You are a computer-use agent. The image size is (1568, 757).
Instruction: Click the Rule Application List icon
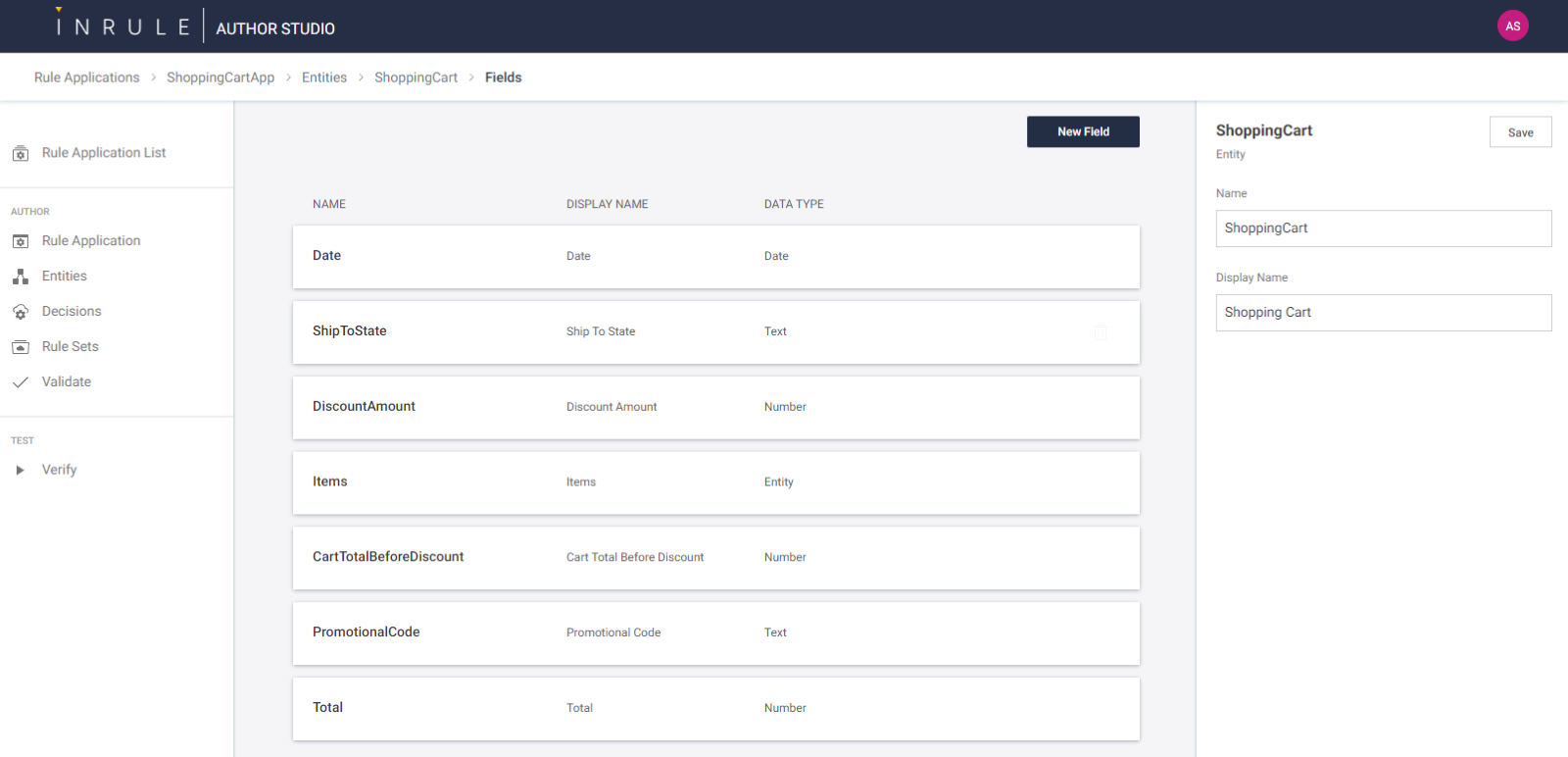click(21, 154)
